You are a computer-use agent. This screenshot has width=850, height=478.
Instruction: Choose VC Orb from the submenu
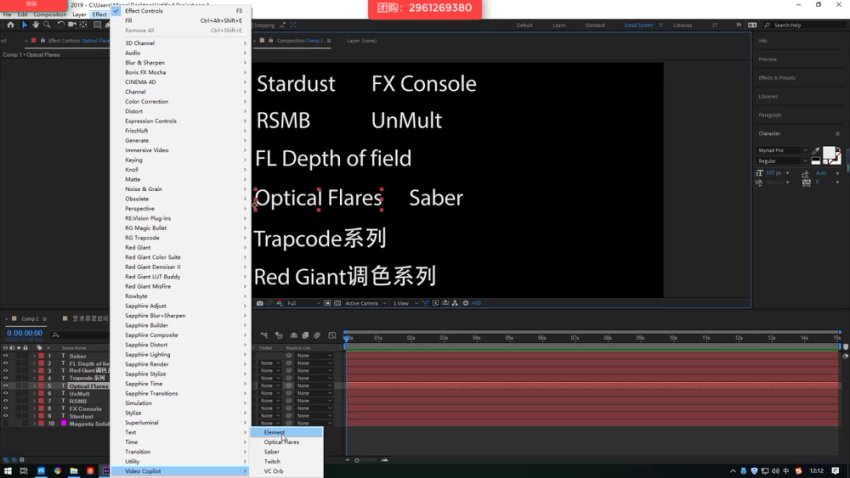286,471
